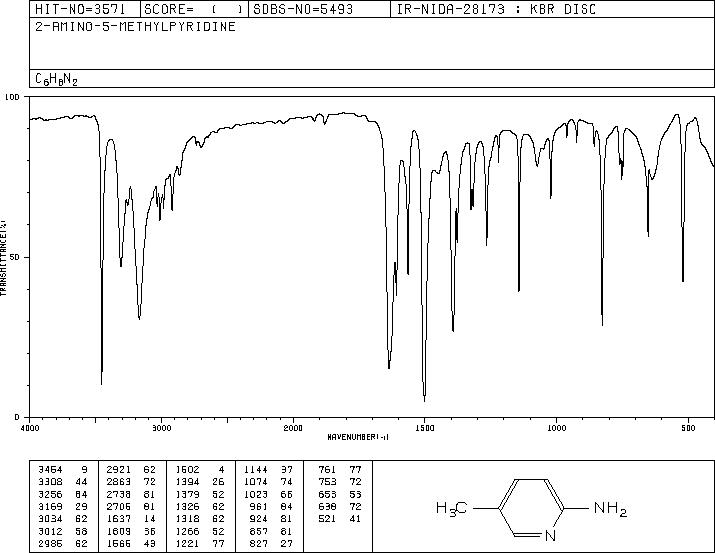Viewport: 715px width, 553px height.
Task: Select the SDBS-NO=5493 label
Action: (x=303, y=9)
